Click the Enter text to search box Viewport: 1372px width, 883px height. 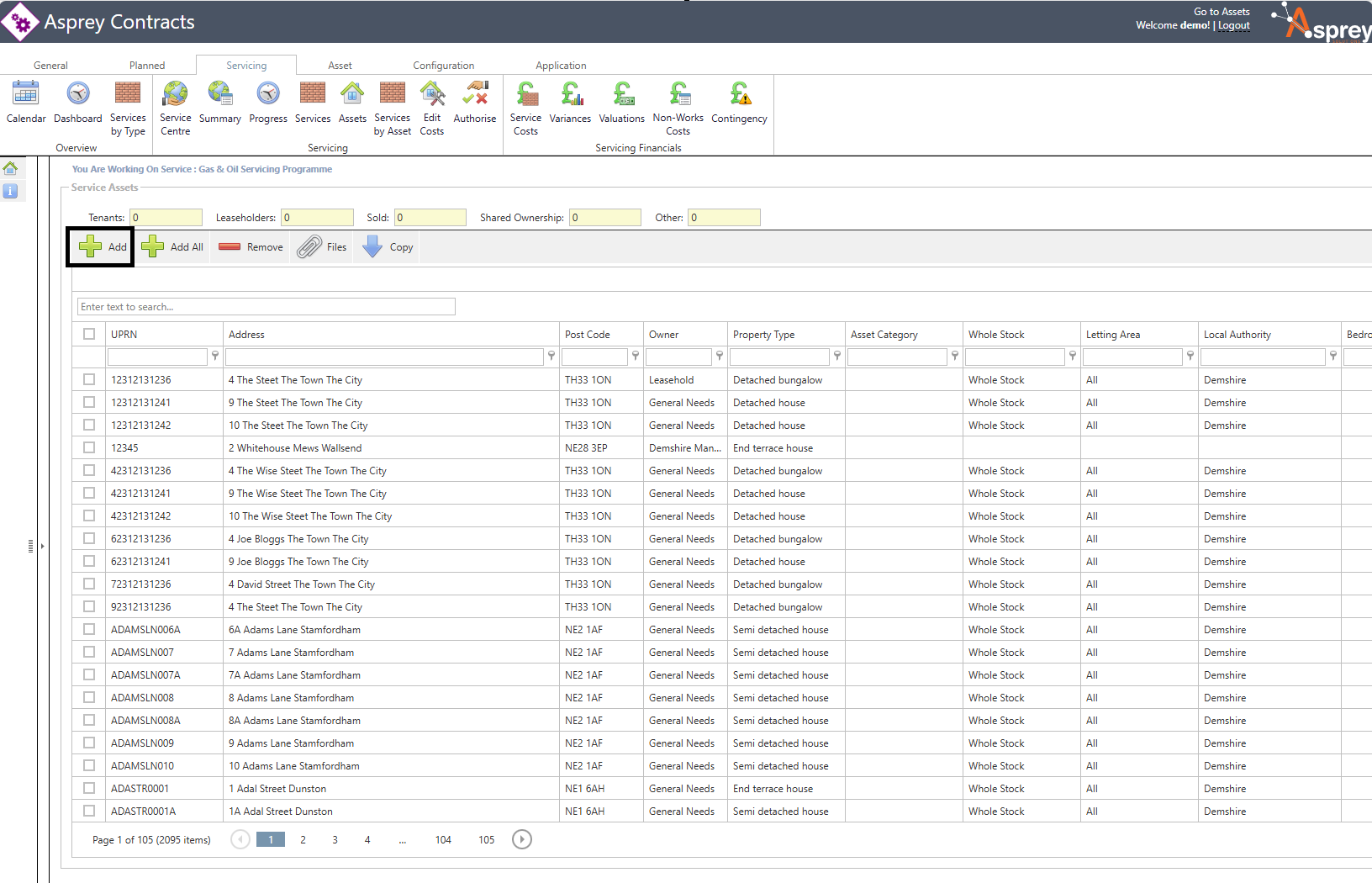[266, 307]
